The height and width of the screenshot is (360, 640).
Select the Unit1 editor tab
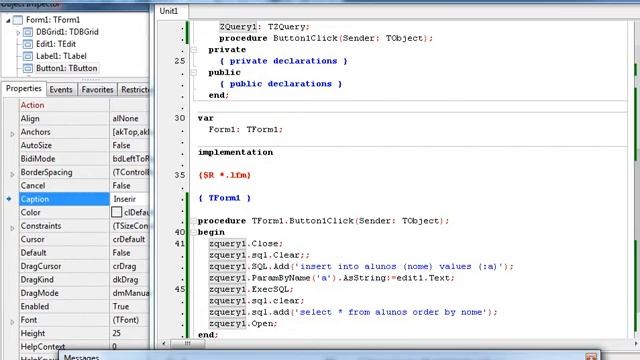click(x=169, y=11)
